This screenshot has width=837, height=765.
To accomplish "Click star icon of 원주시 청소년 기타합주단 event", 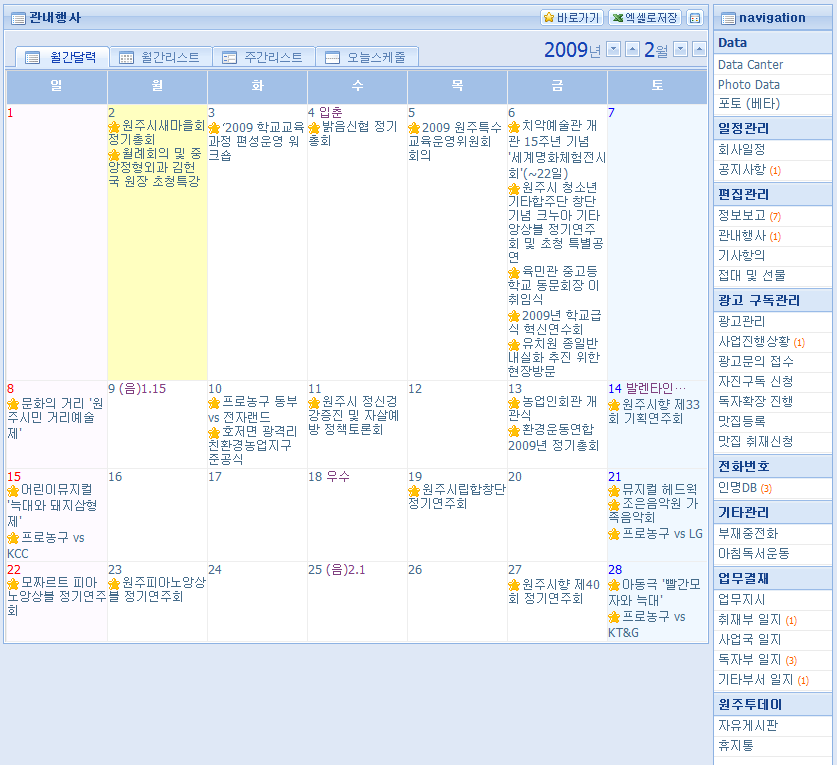I will coord(514,189).
